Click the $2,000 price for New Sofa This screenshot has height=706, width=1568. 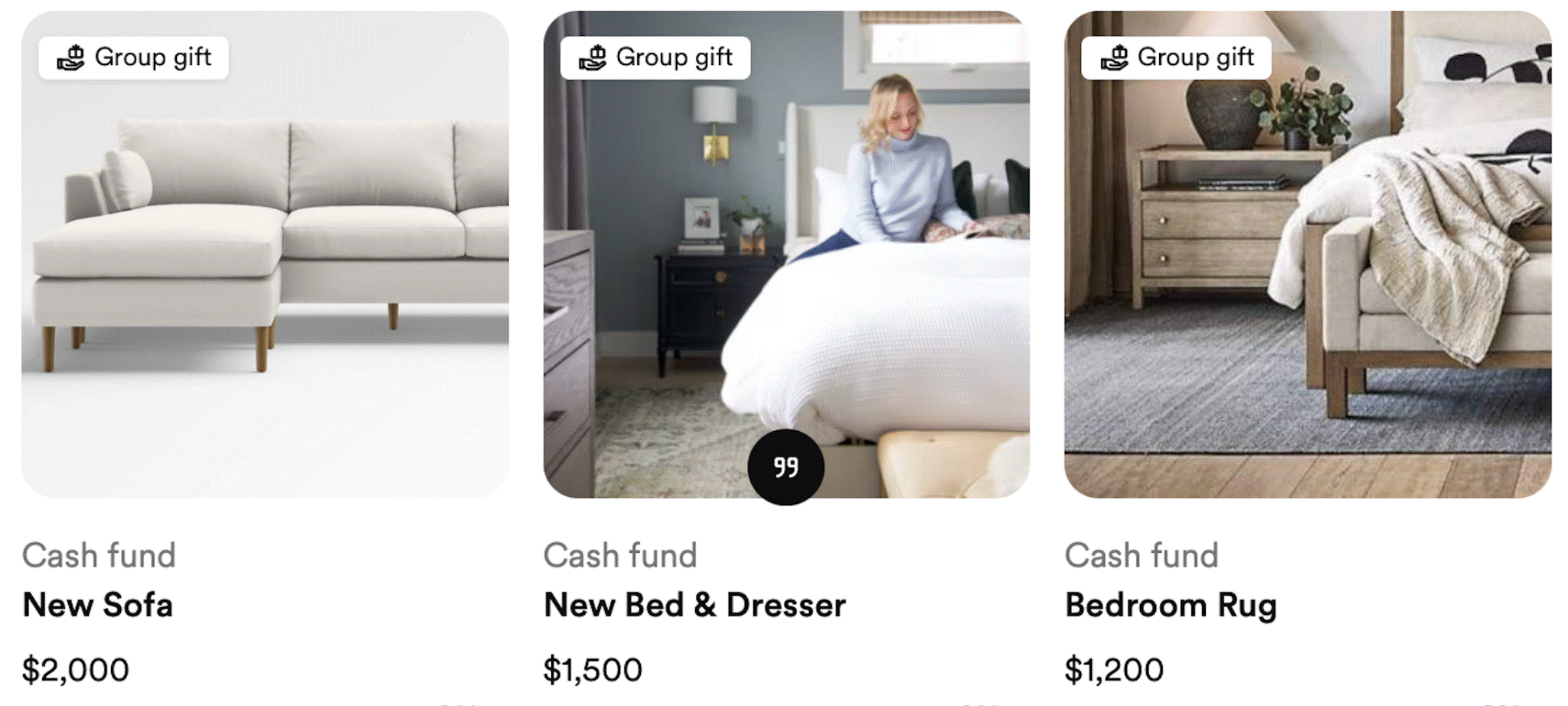[75, 670]
